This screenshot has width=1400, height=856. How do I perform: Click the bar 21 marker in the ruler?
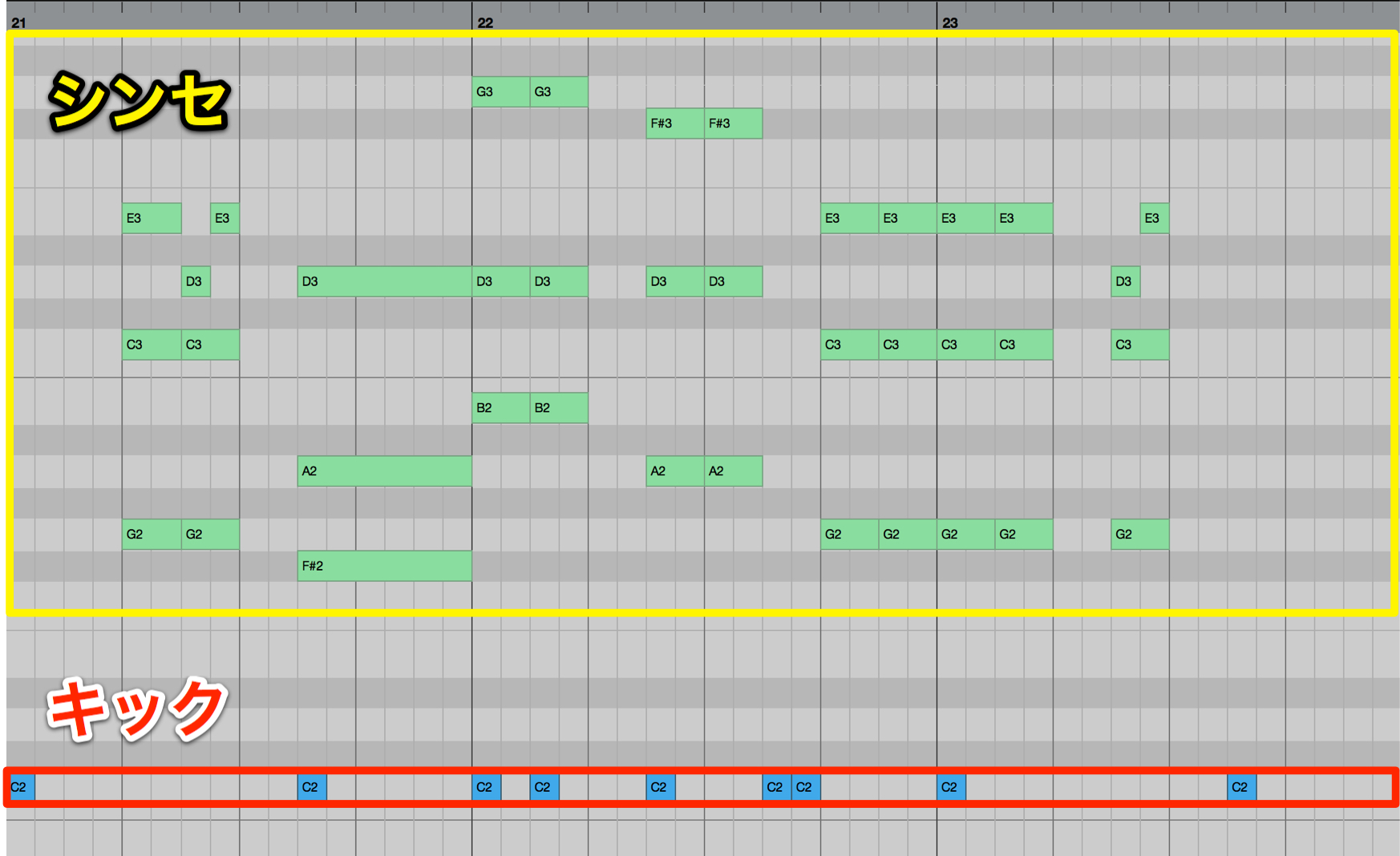[x=18, y=23]
